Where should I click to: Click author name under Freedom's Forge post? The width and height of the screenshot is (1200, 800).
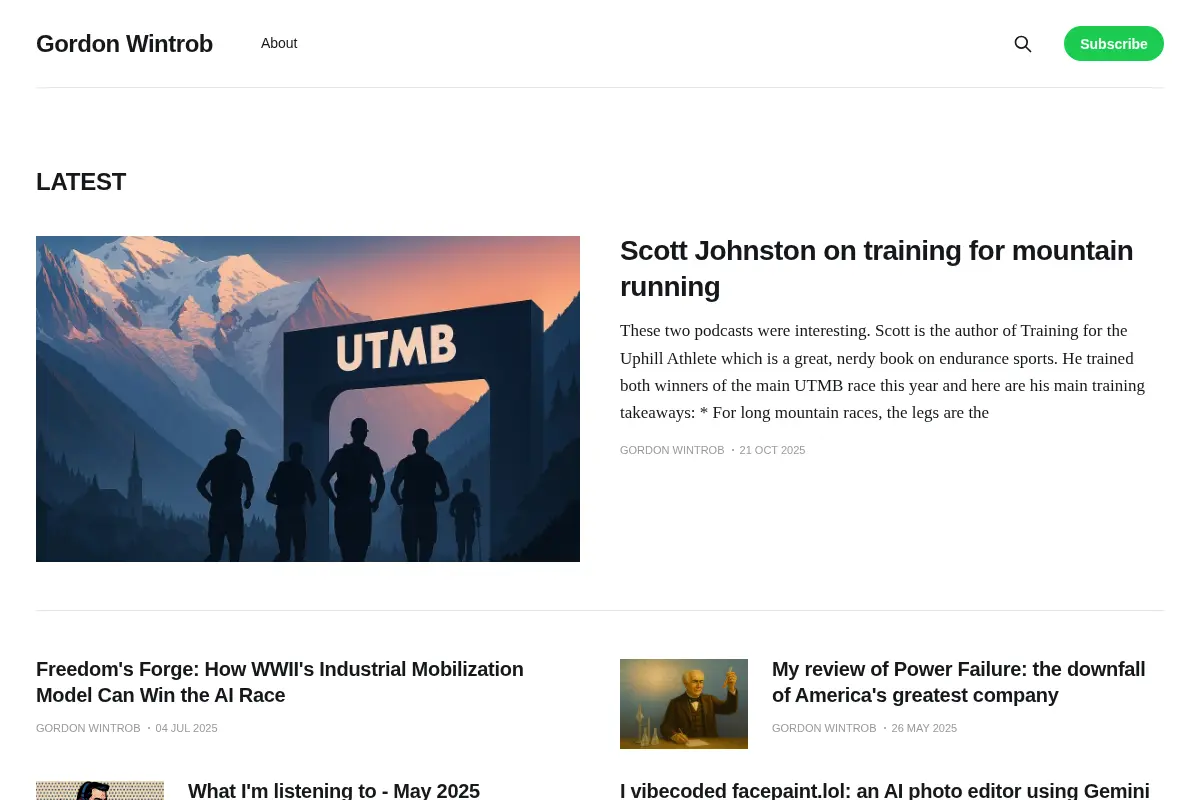[88, 728]
